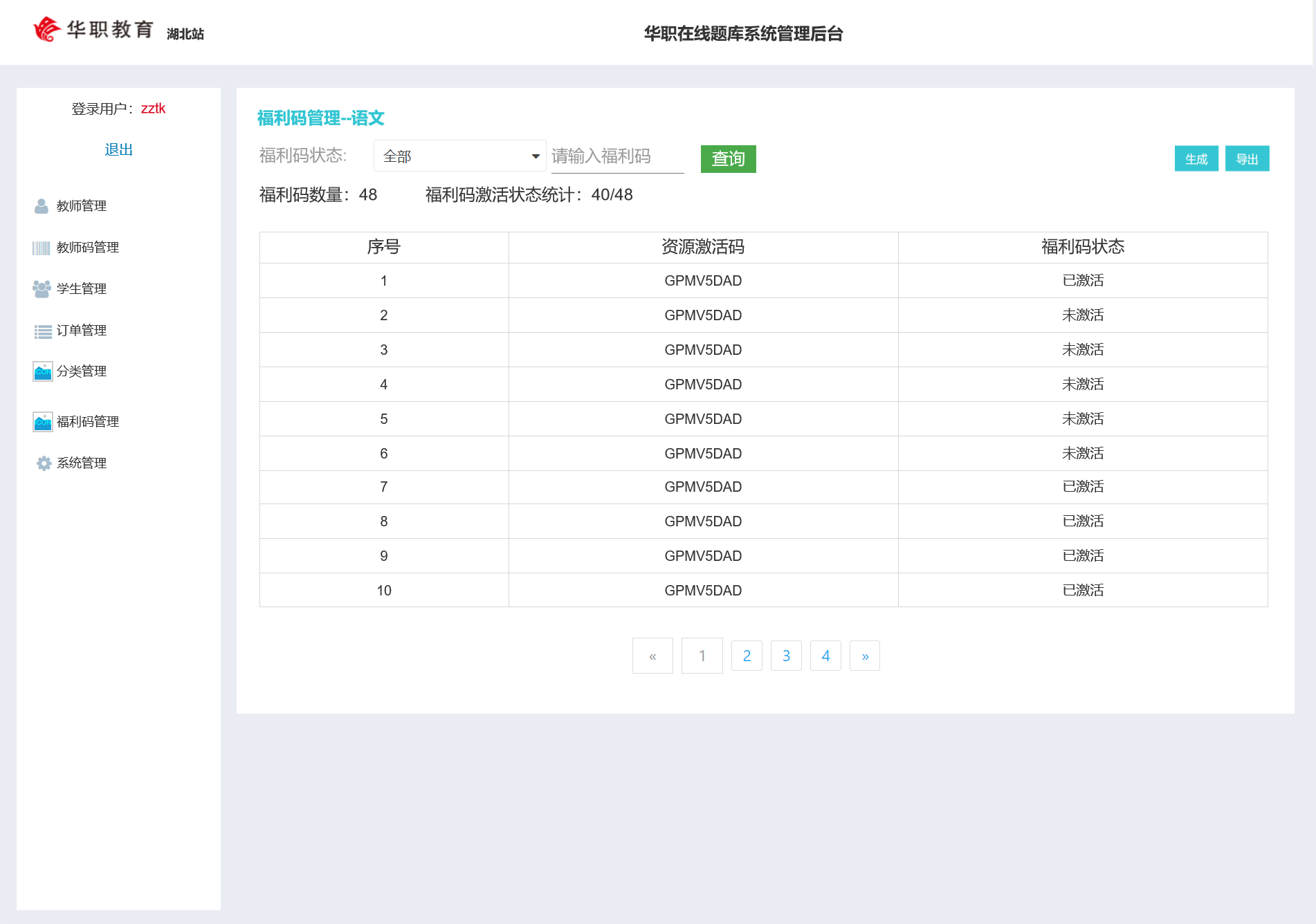
Task: Click the 学生管理 group icon
Action: (x=42, y=289)
